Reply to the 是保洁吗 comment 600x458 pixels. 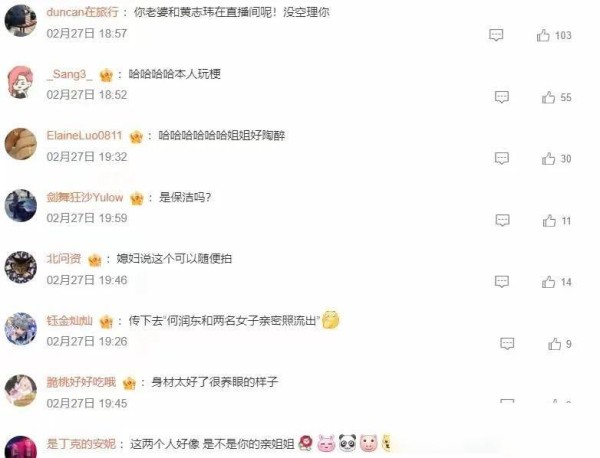pyautogui.click(x=502, y=220)
